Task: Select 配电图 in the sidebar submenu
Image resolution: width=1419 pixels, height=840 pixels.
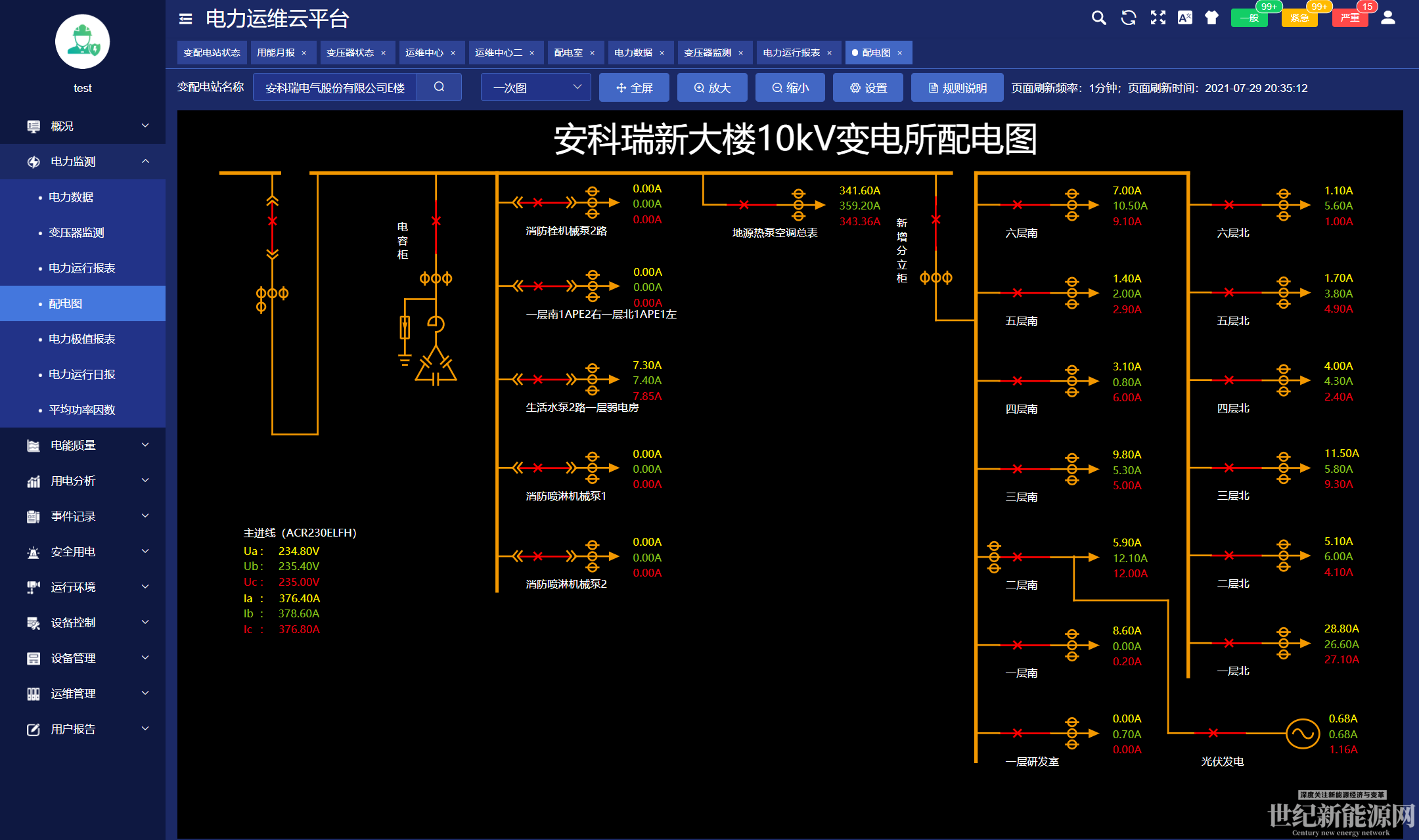Action: [83, 303]
